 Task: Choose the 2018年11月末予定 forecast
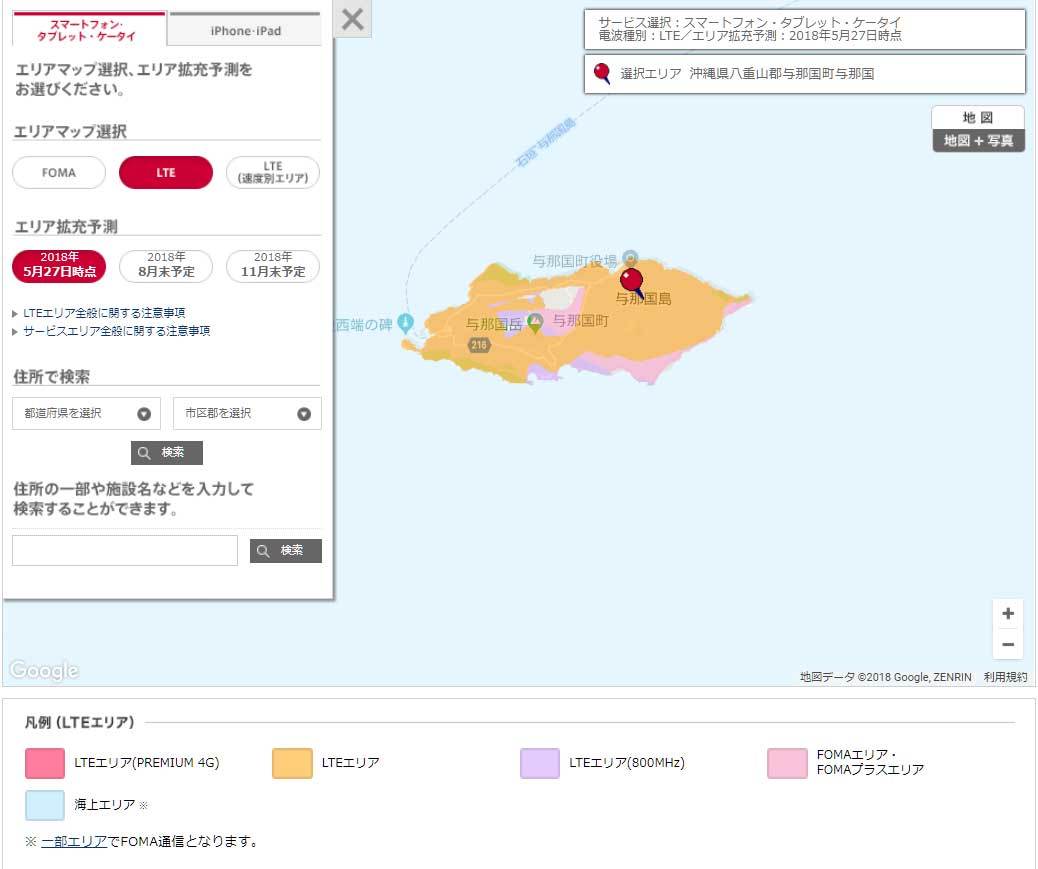click(272, 266)
